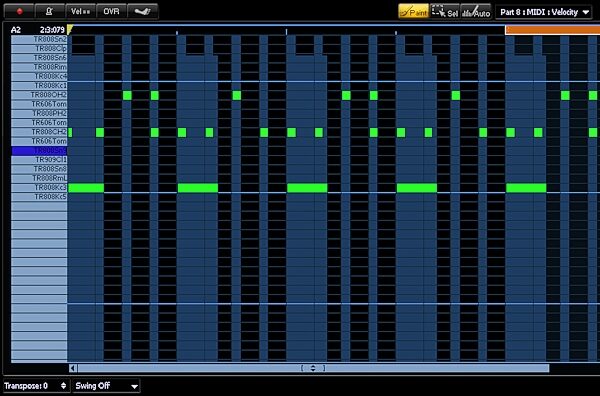
Task: Toggle the metronome icon button
Action: [49, 11]
